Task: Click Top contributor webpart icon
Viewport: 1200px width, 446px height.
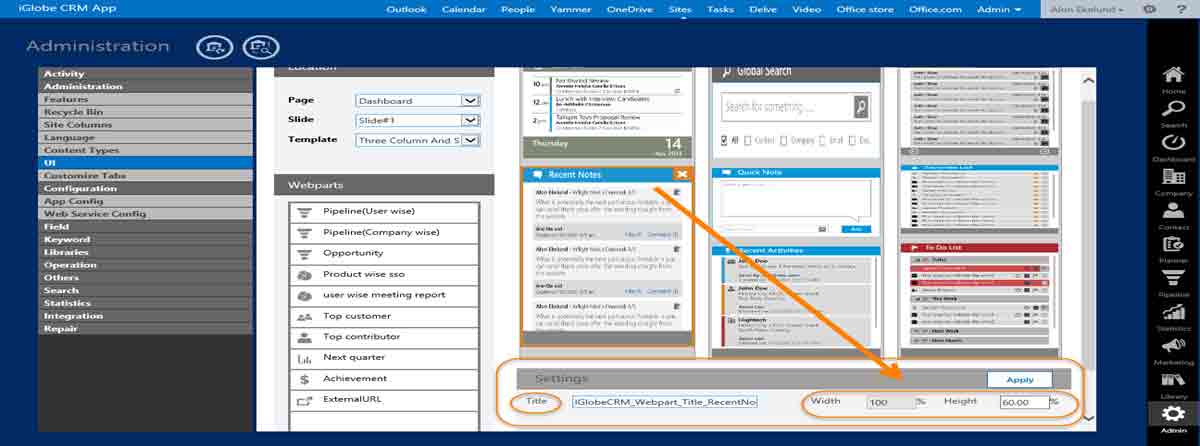Action: pyautogui.click(x=304, y=337)
